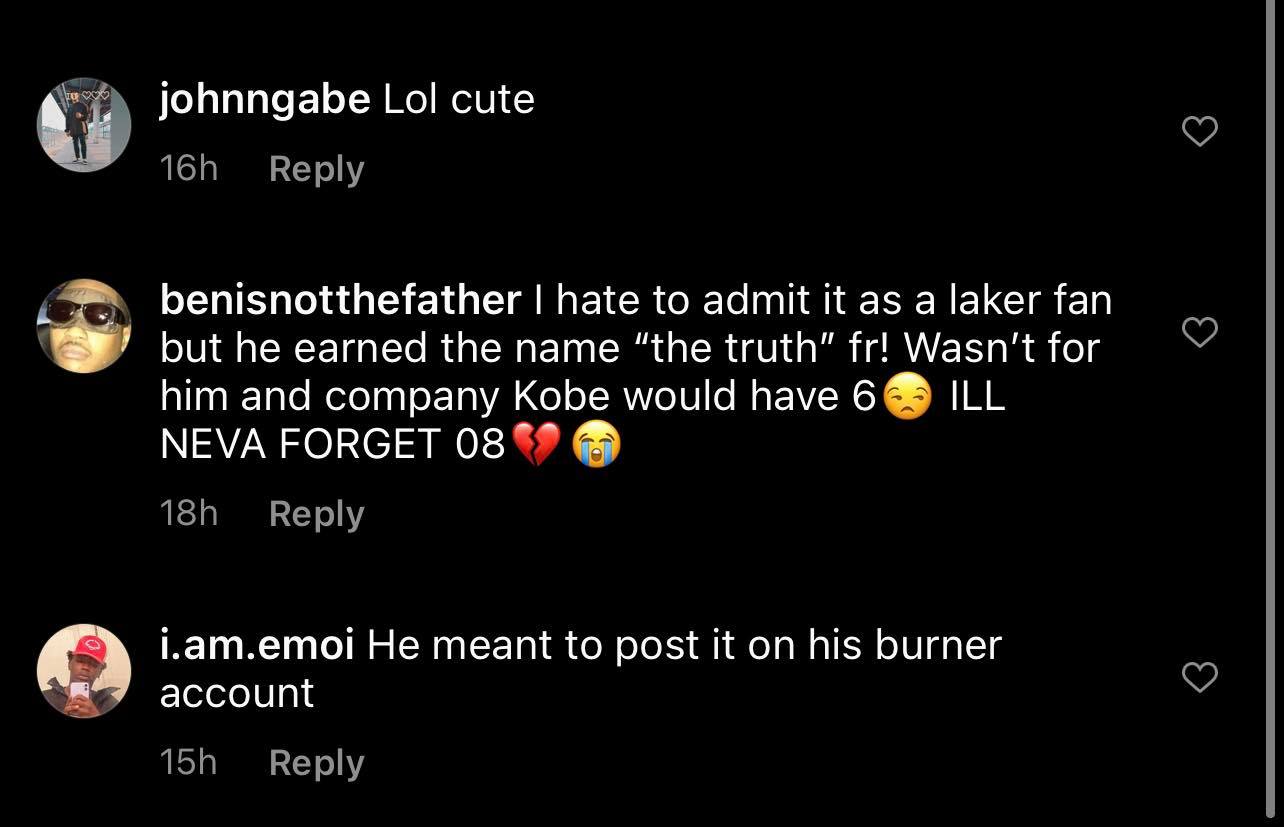Like the i.am.emoi burner account comment
The width and height of the screenshot is (1284, 827).
[x=1199, y=677]
